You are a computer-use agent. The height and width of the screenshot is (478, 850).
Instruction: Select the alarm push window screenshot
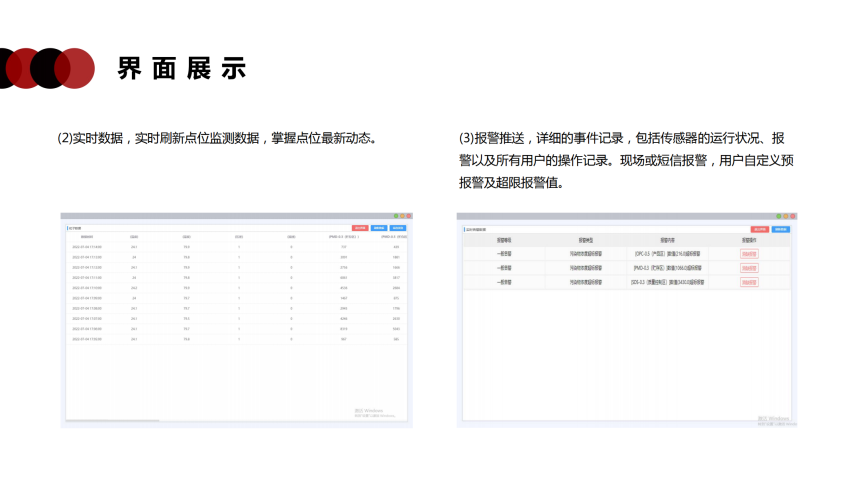627,320
